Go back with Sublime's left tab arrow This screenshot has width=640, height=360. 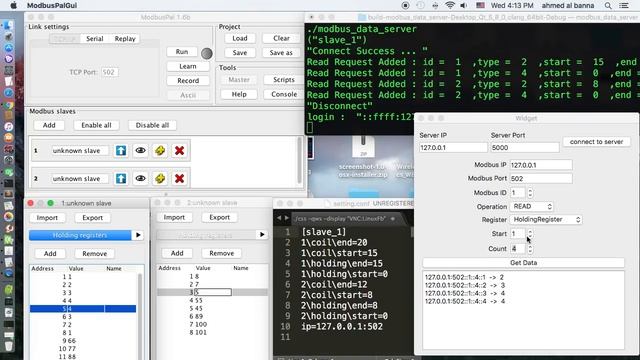tap(279, 218)
